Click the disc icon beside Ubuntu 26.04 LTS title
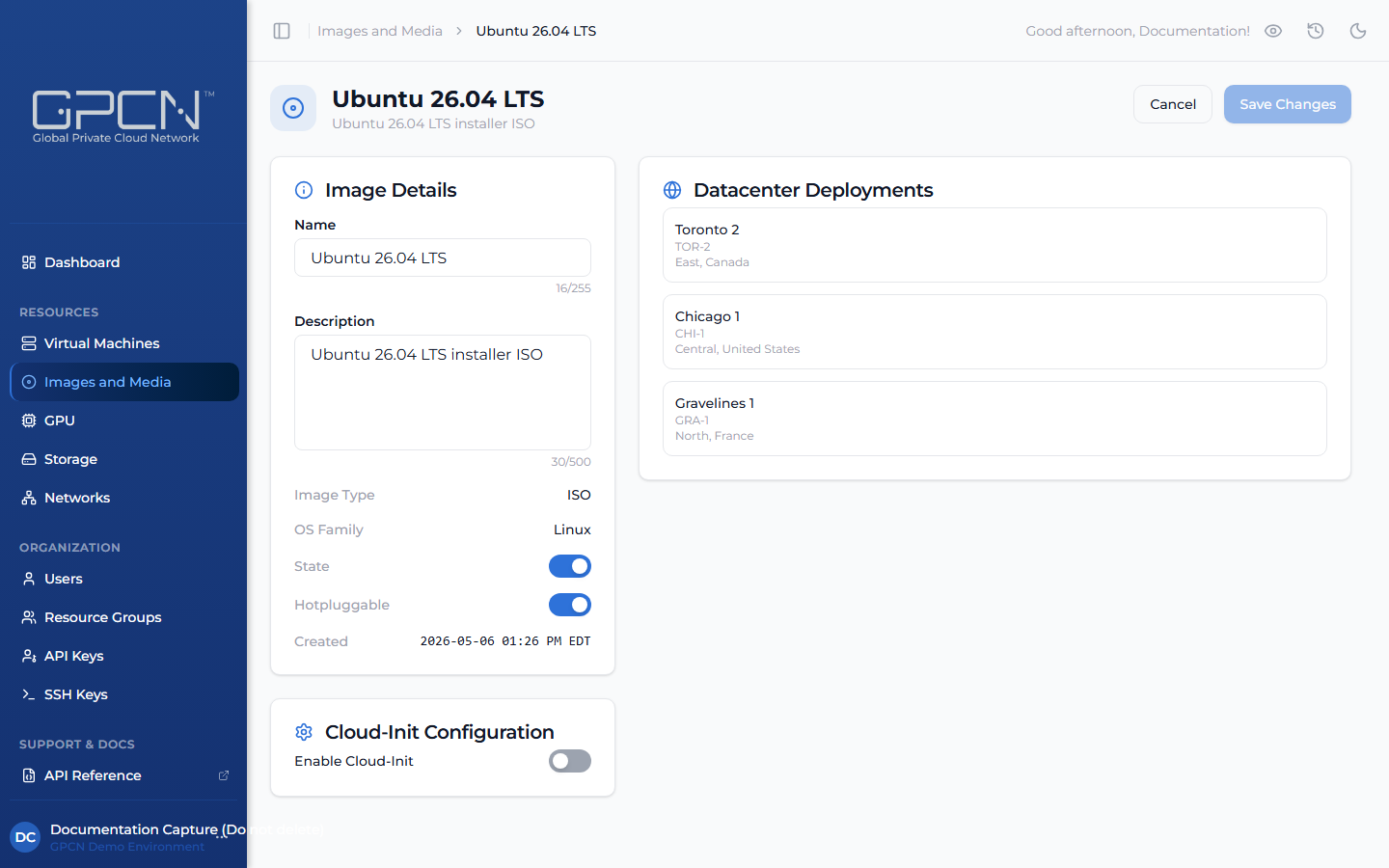 [293, 108]
